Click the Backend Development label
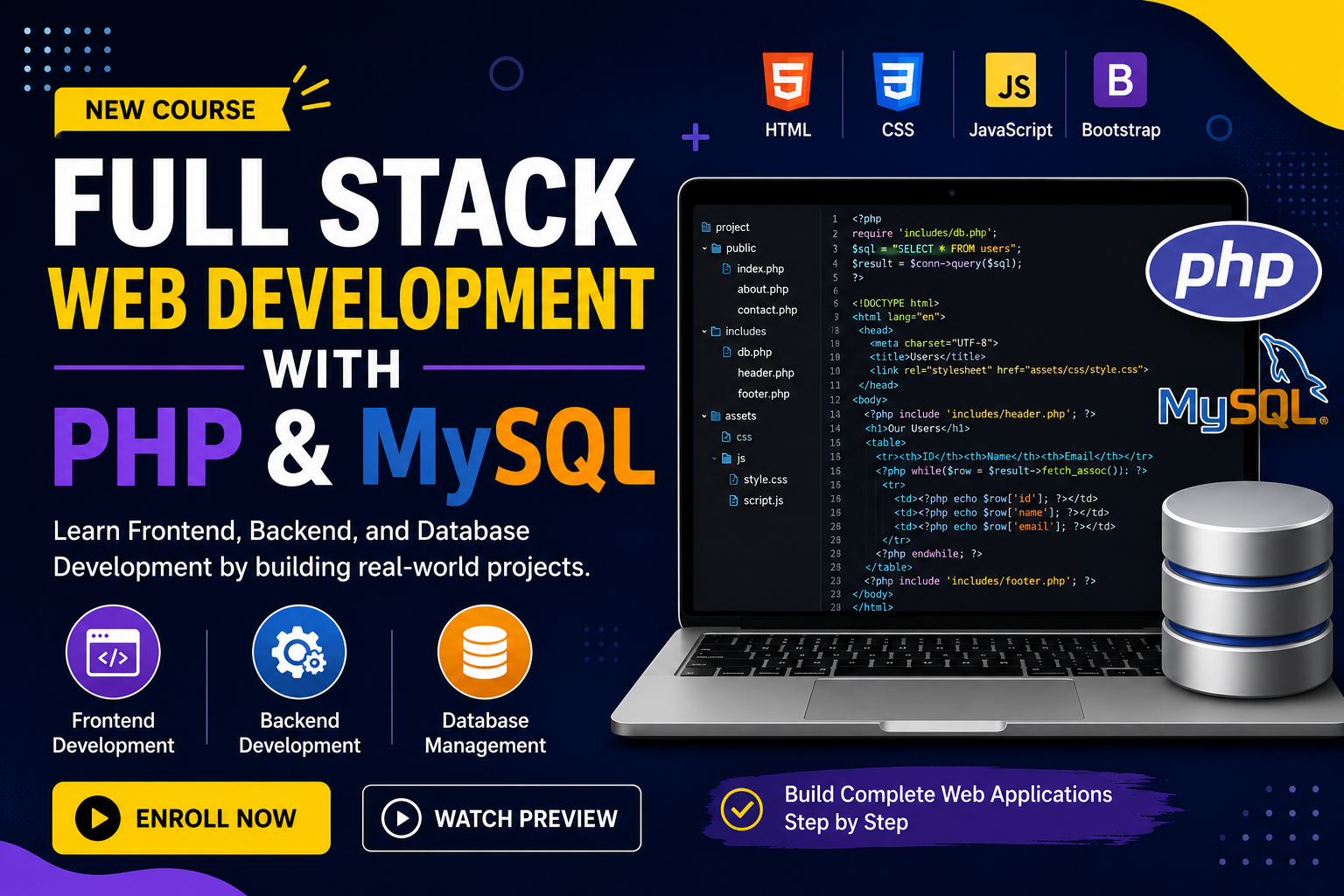The image size is (1344, 896). click(x=299, y=732)
